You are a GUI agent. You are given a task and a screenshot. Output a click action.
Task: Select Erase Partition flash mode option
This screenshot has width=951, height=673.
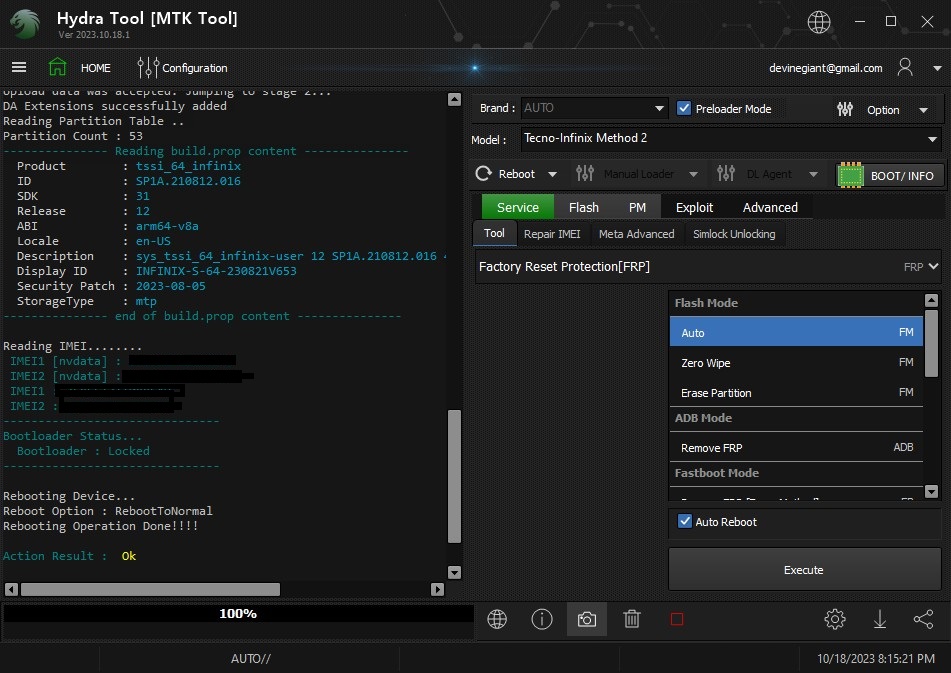click(x=796, y=392)
